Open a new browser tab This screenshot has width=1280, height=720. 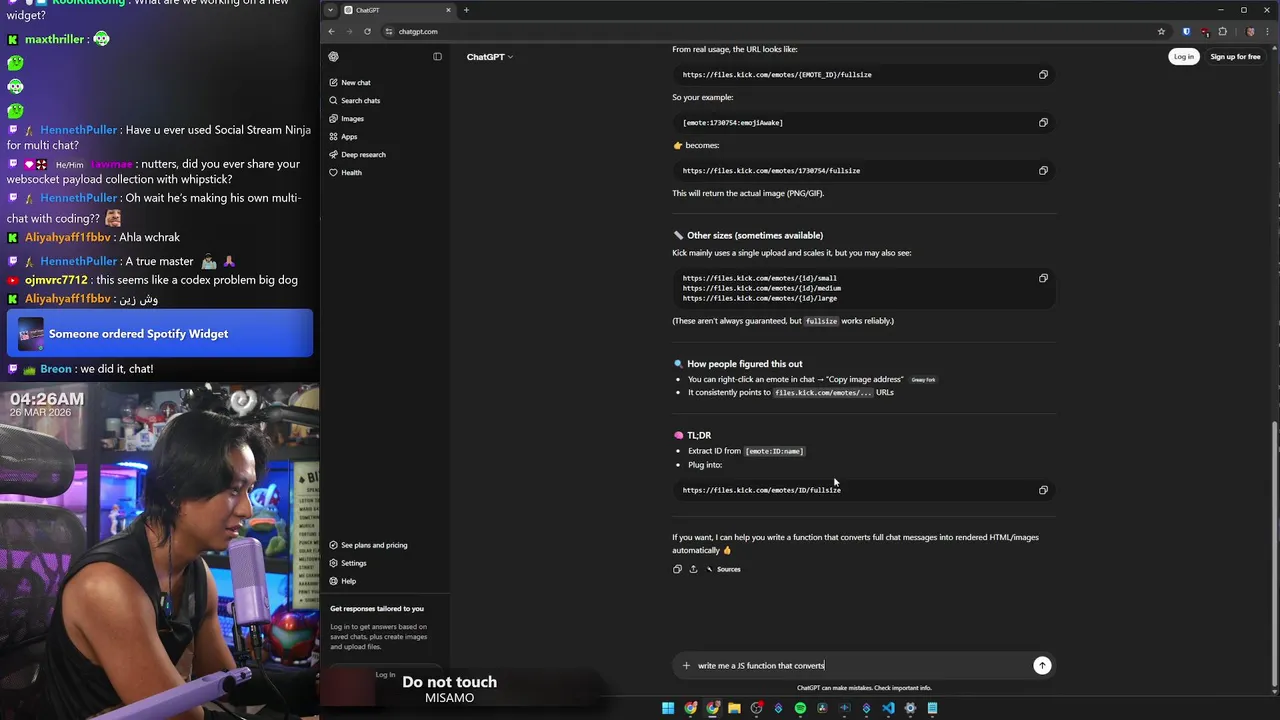pyautogui.click(x=466, y=10)
